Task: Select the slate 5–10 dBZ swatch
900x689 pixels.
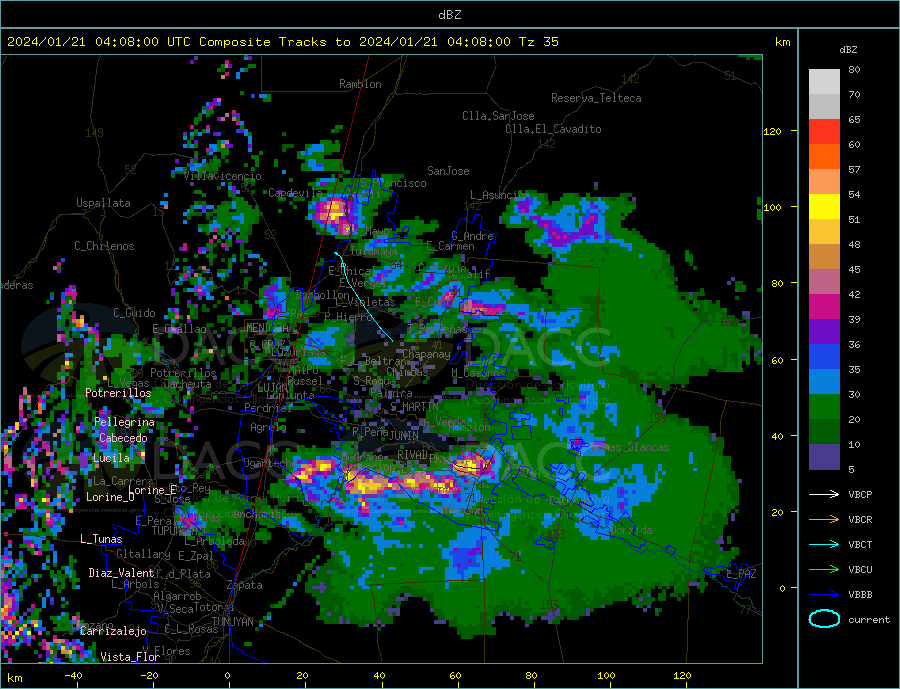Action: click(x=824, y=457)
